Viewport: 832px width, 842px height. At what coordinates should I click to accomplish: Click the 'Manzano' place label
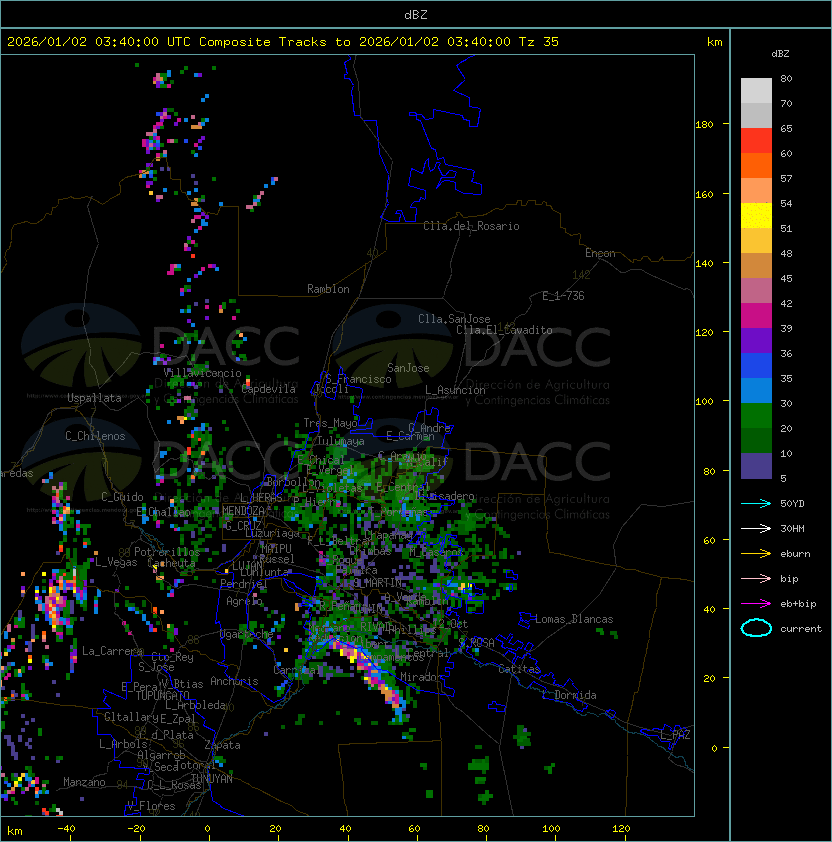point(84,782)
